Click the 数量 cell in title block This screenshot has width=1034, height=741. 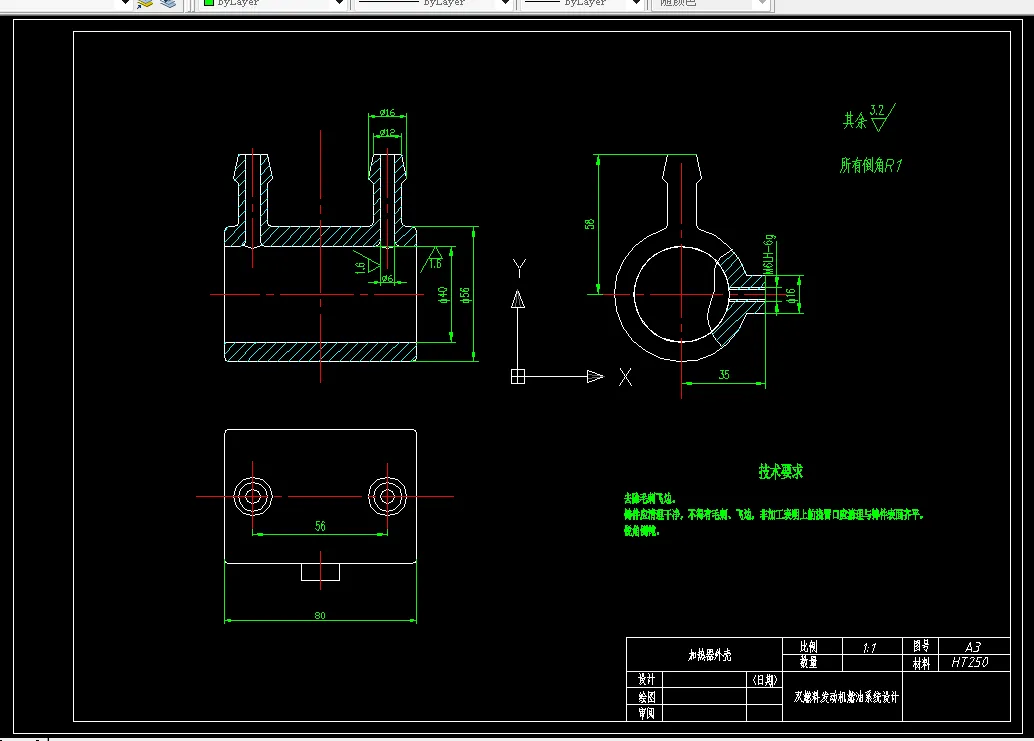[812, 663]
